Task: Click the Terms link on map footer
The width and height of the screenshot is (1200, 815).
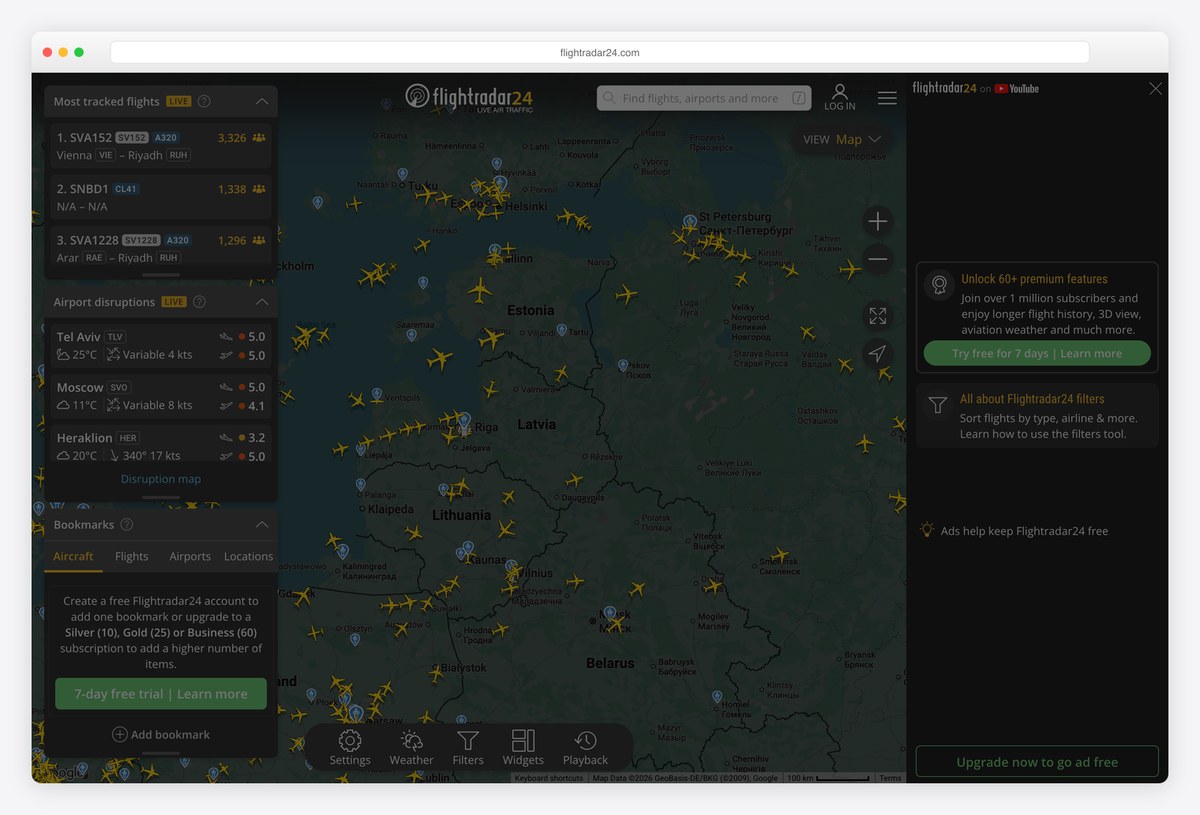Action: click(890, 778)
